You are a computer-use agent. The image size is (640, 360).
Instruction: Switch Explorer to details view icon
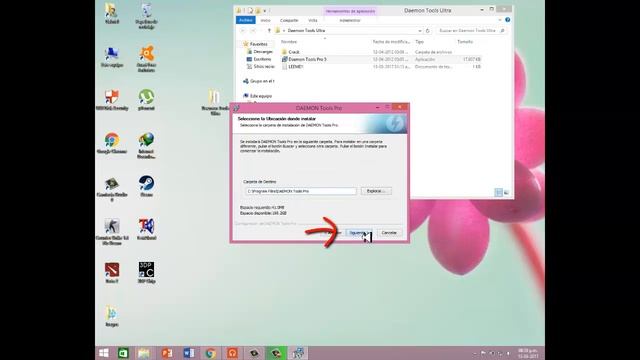[499, 192]
